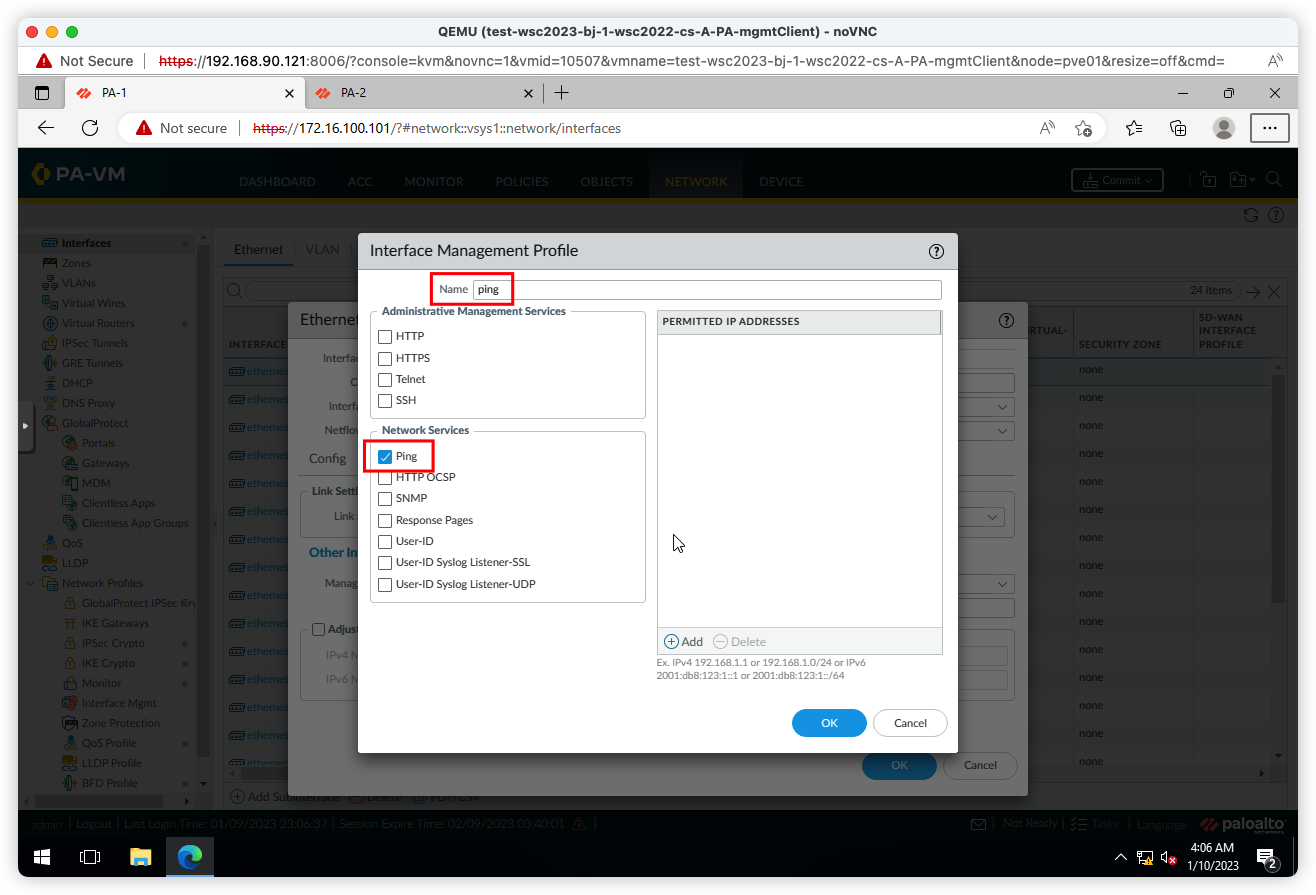Click Cancel in the Ethernet Interface dialog

point(980,765)
